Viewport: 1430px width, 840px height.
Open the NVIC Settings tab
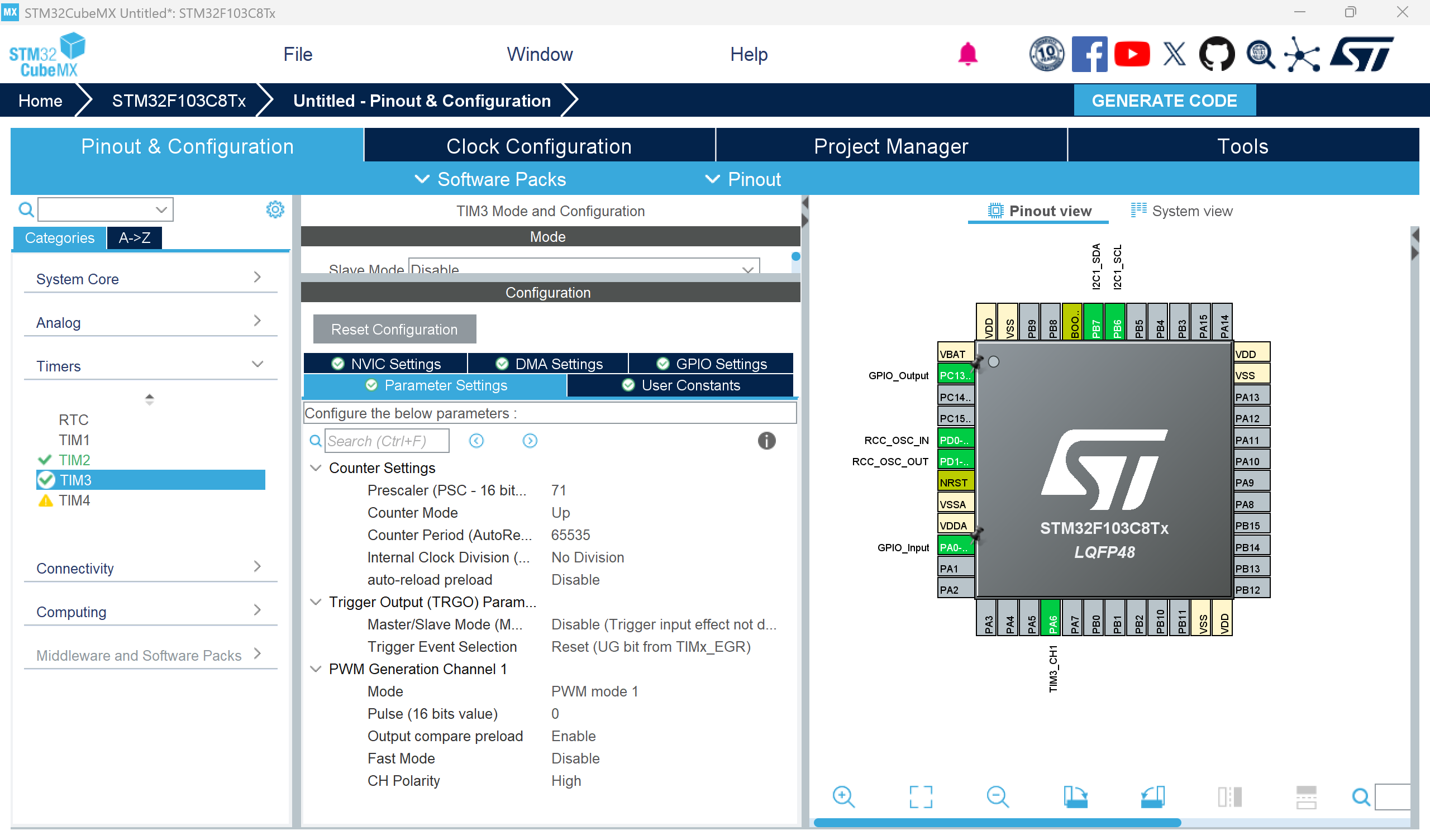386,364
